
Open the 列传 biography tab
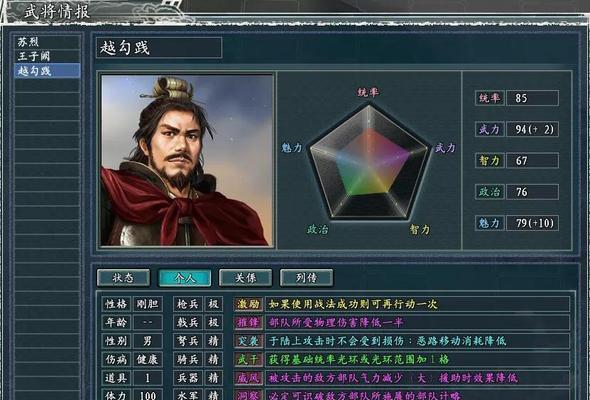tap(306, 278)
